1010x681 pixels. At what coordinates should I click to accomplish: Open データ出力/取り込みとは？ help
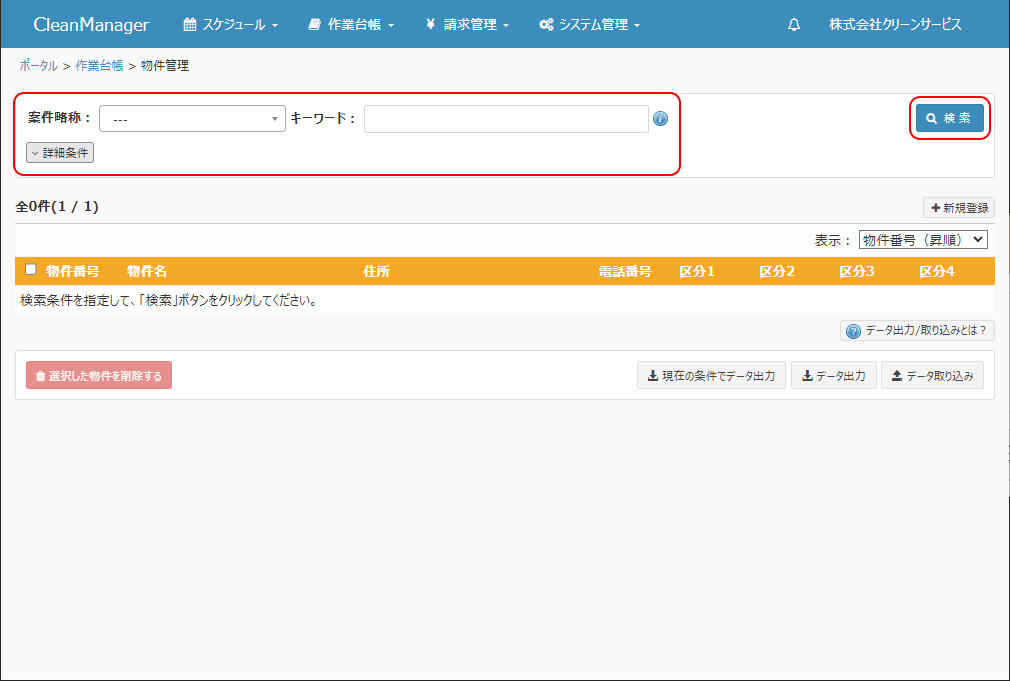(917, 331)
